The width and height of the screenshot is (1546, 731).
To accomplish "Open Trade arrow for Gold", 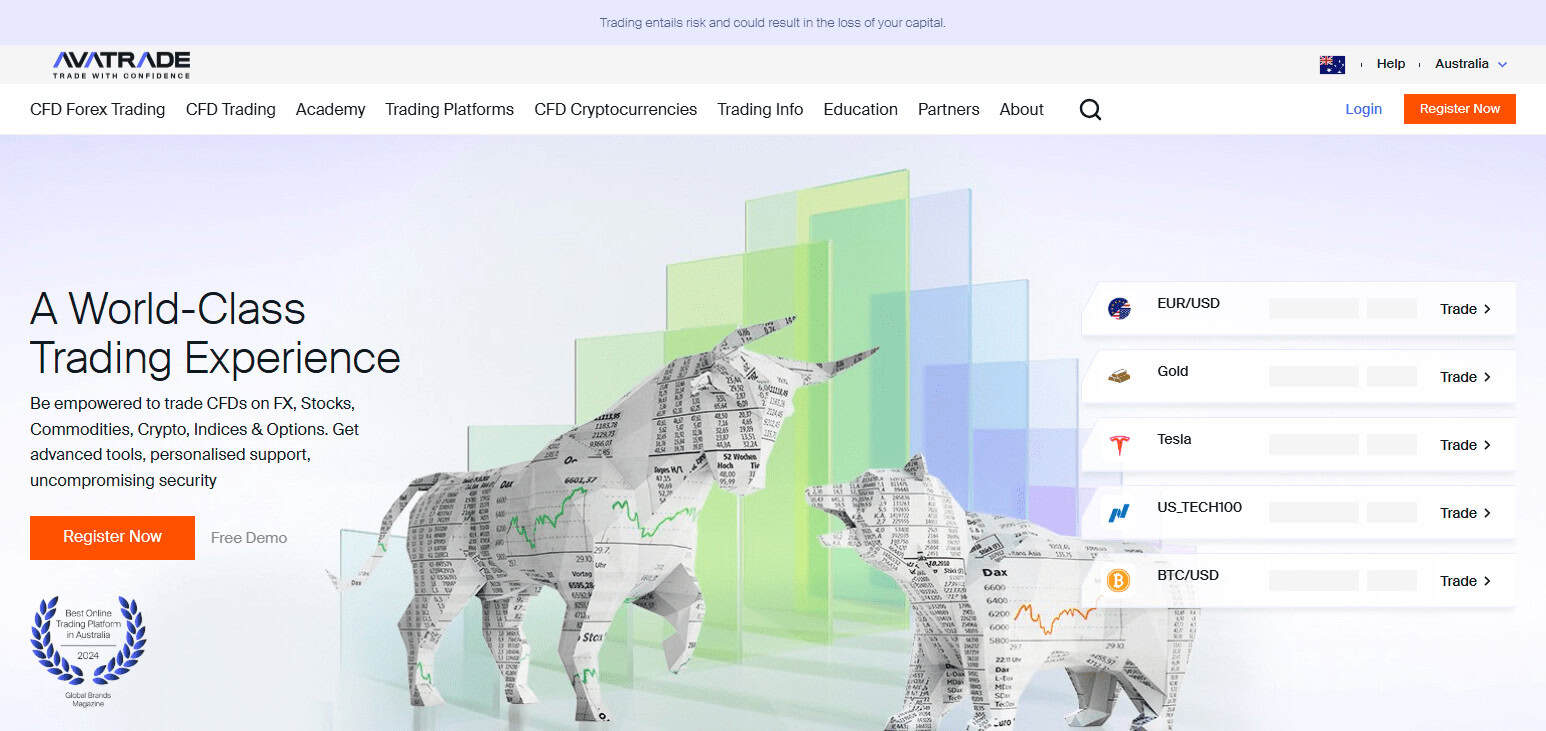I will pyautogui.click(x=1465, y=377).
